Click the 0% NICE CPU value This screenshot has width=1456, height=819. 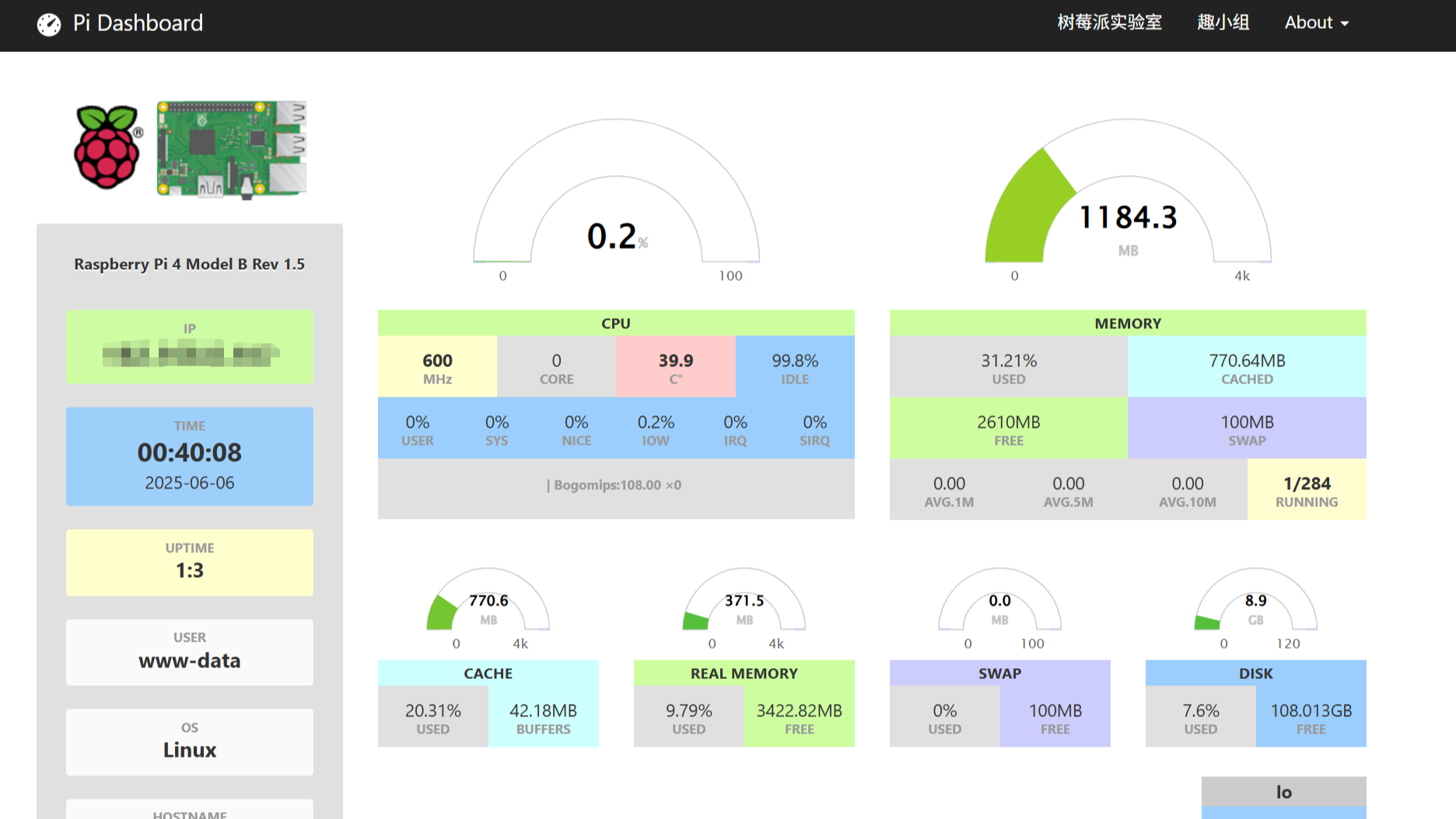[576, 429]
